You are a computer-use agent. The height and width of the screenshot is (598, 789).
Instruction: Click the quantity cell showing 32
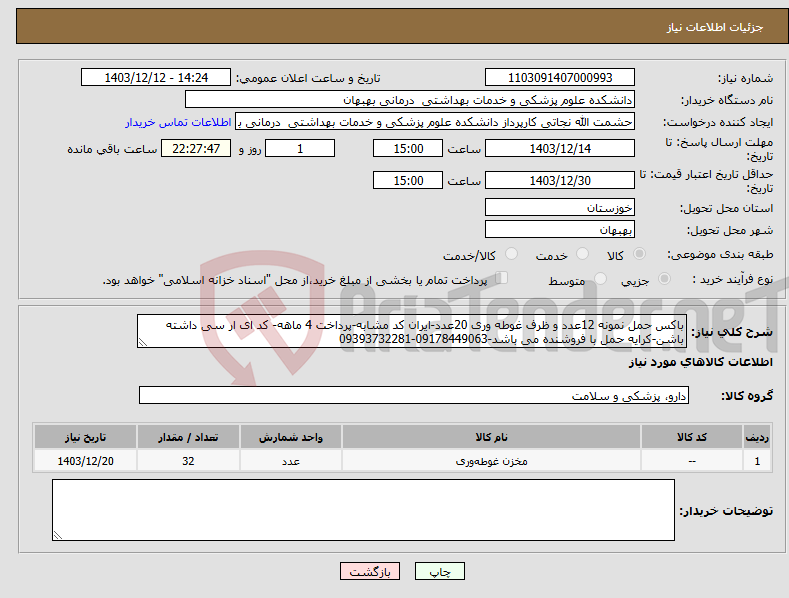click(x=188, y=461)
